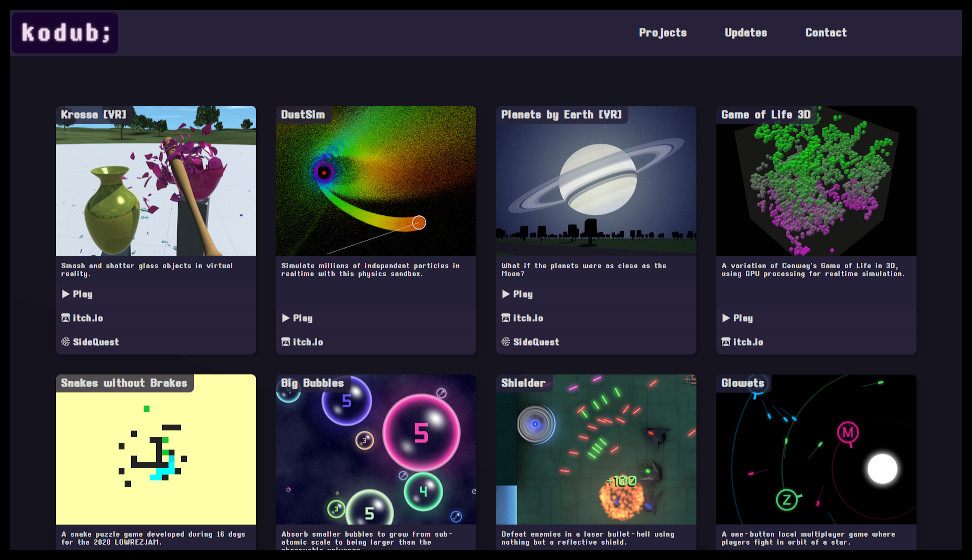Screen dimensions: 972x560
Task: Open the Big Bubbles thumbnail
Action: pyautogui.click(x=376, y=450)
